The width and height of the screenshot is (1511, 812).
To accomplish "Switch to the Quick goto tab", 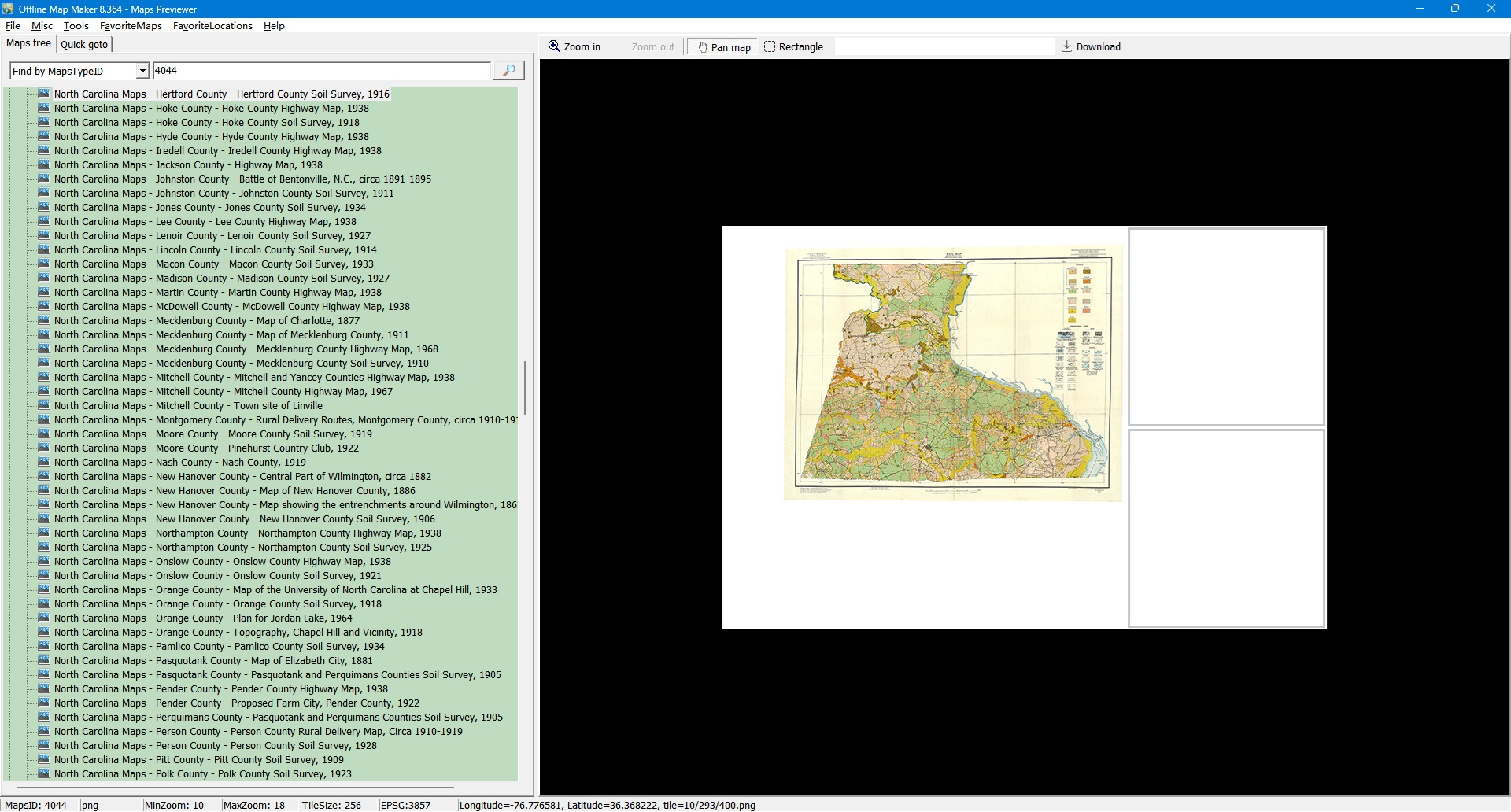I will click(84, 45).
